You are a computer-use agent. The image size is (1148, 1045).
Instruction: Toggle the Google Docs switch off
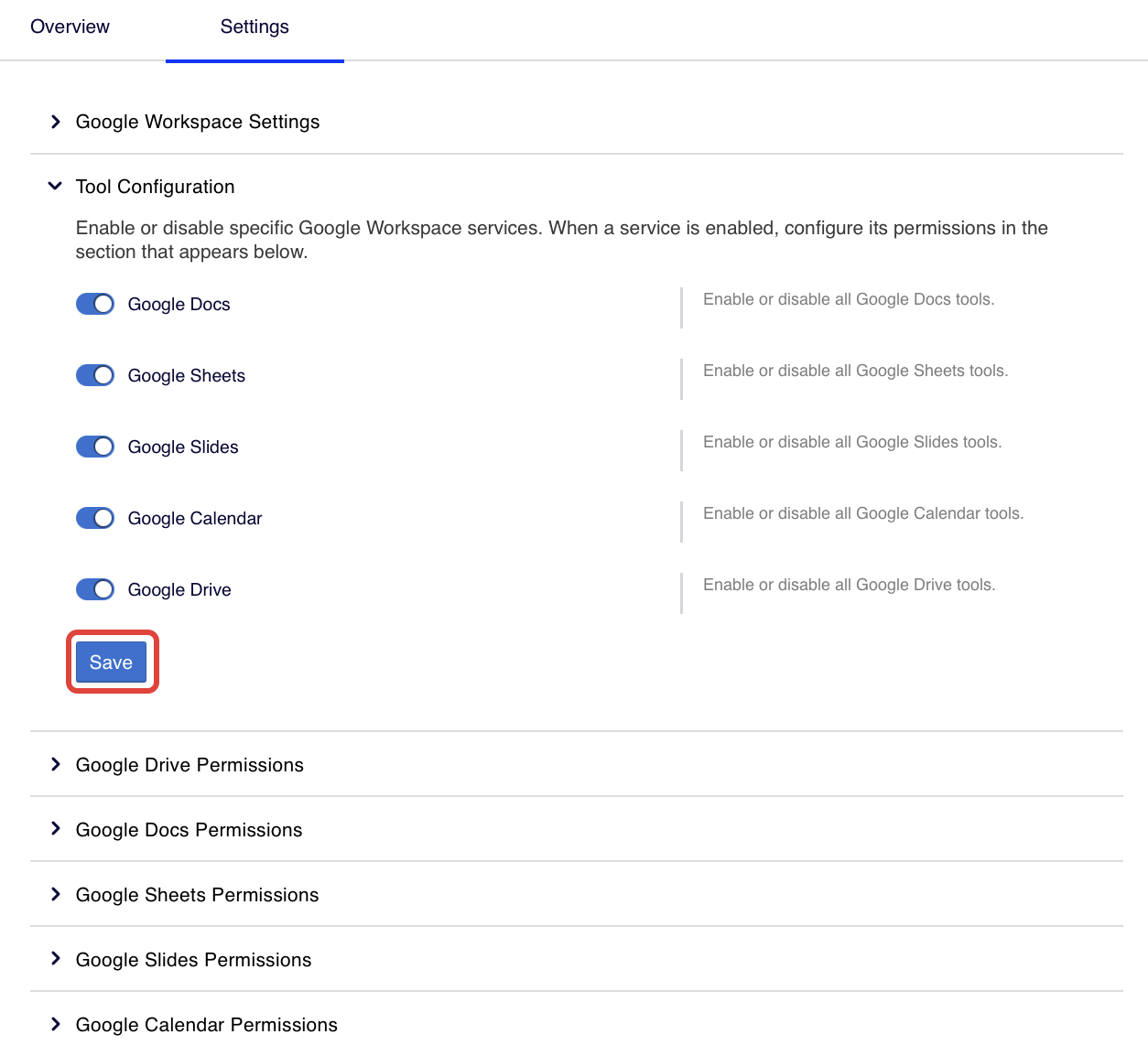95,304
